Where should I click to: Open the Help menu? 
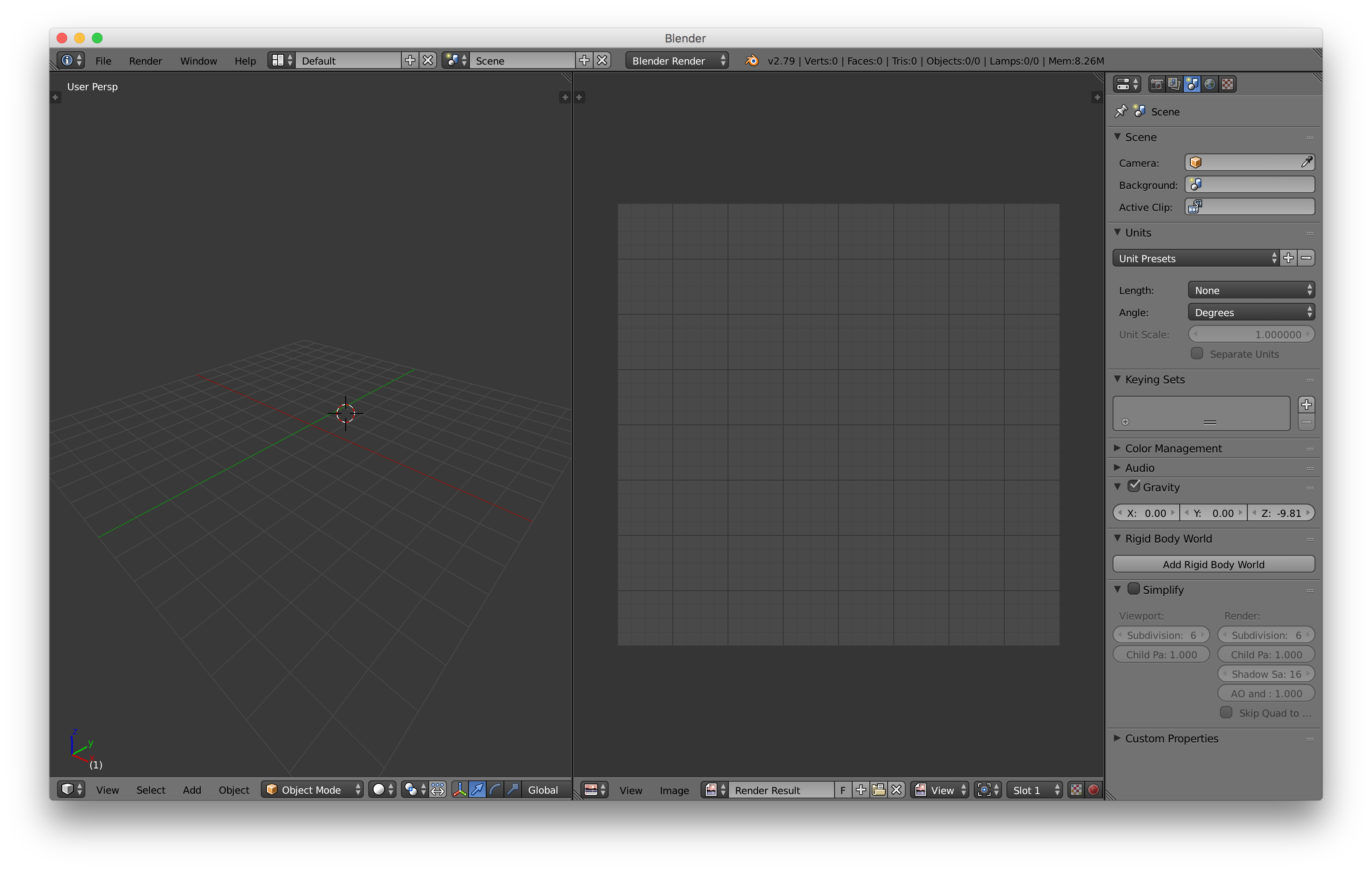(x=245, y=61)
